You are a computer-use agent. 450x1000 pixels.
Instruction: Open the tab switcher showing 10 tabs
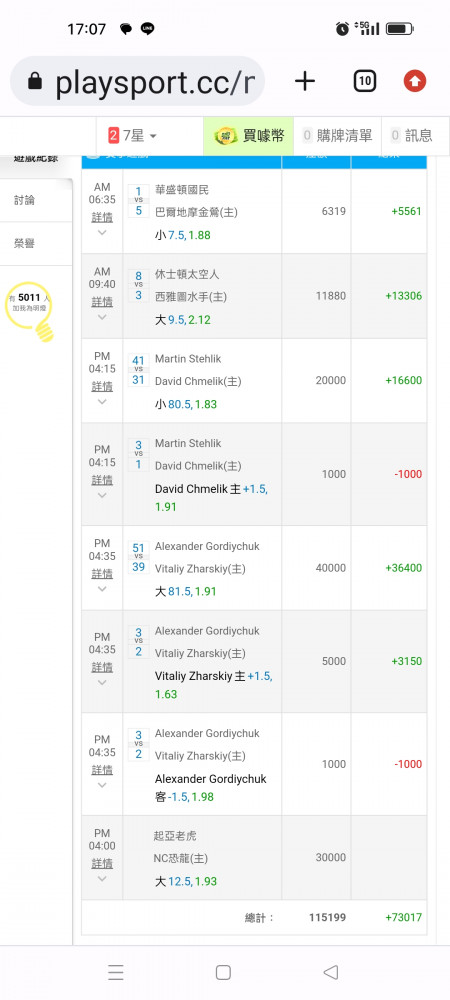click(365, 81)
